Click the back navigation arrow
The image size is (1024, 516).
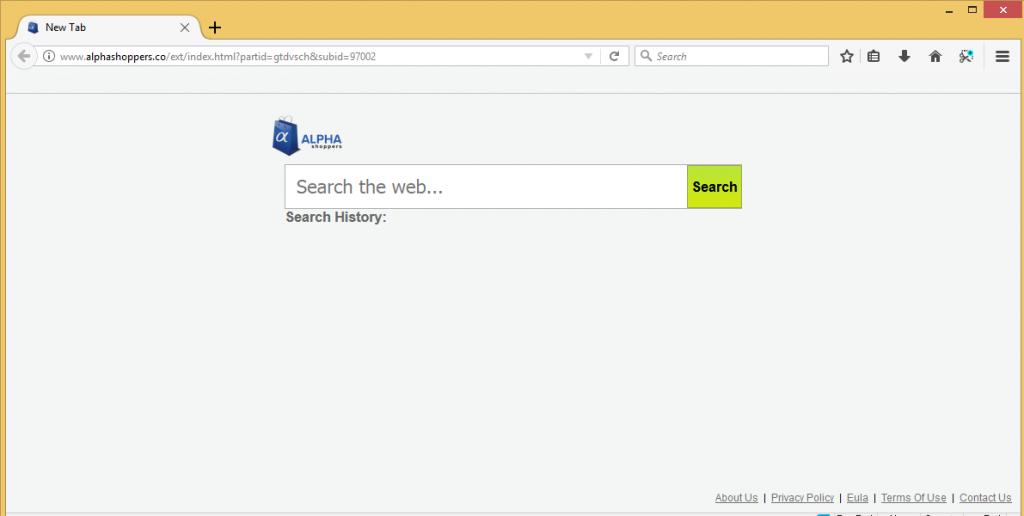[24, 56]
